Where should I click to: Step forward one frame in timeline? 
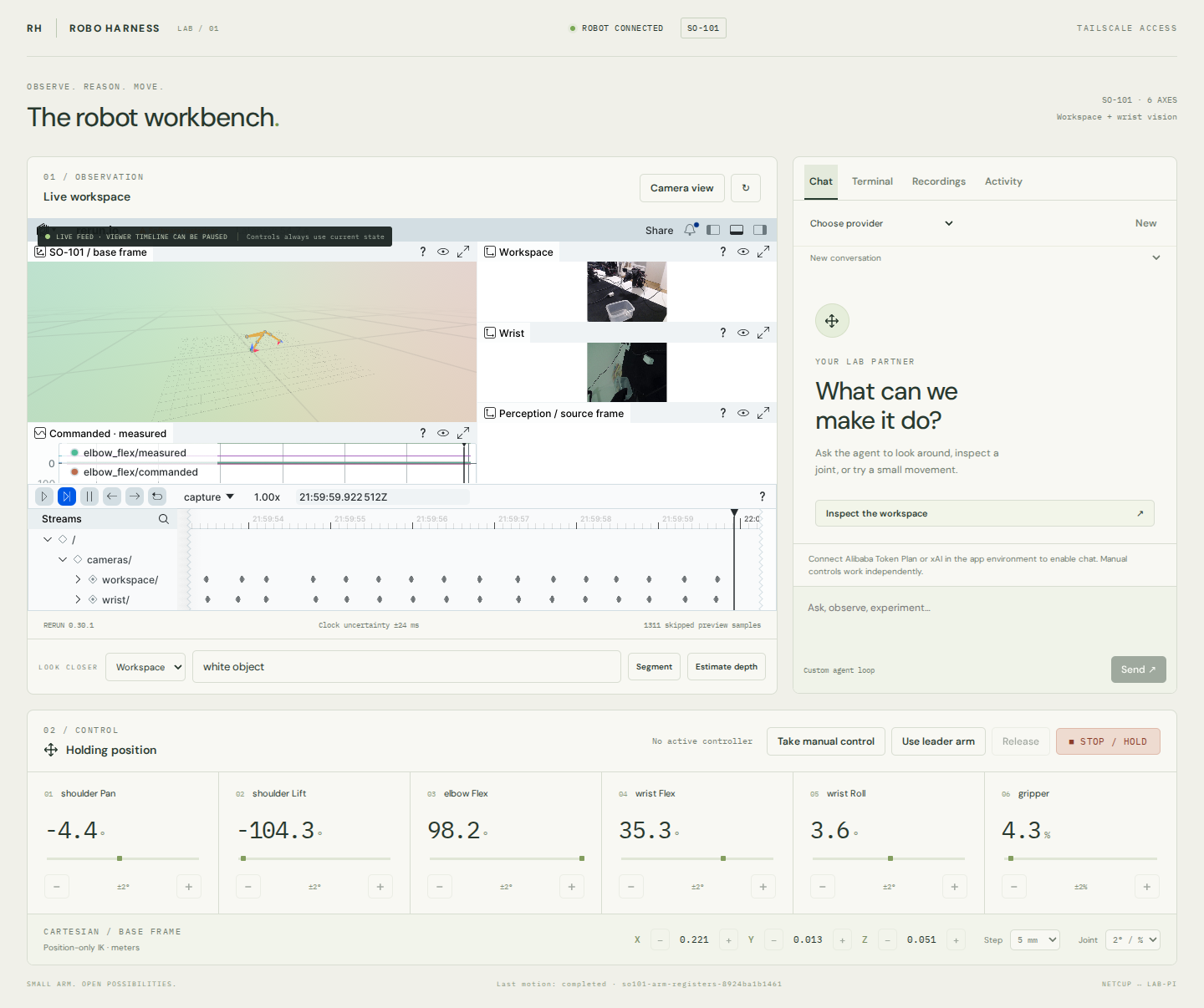pyautogui.click(x=135, y=496)
